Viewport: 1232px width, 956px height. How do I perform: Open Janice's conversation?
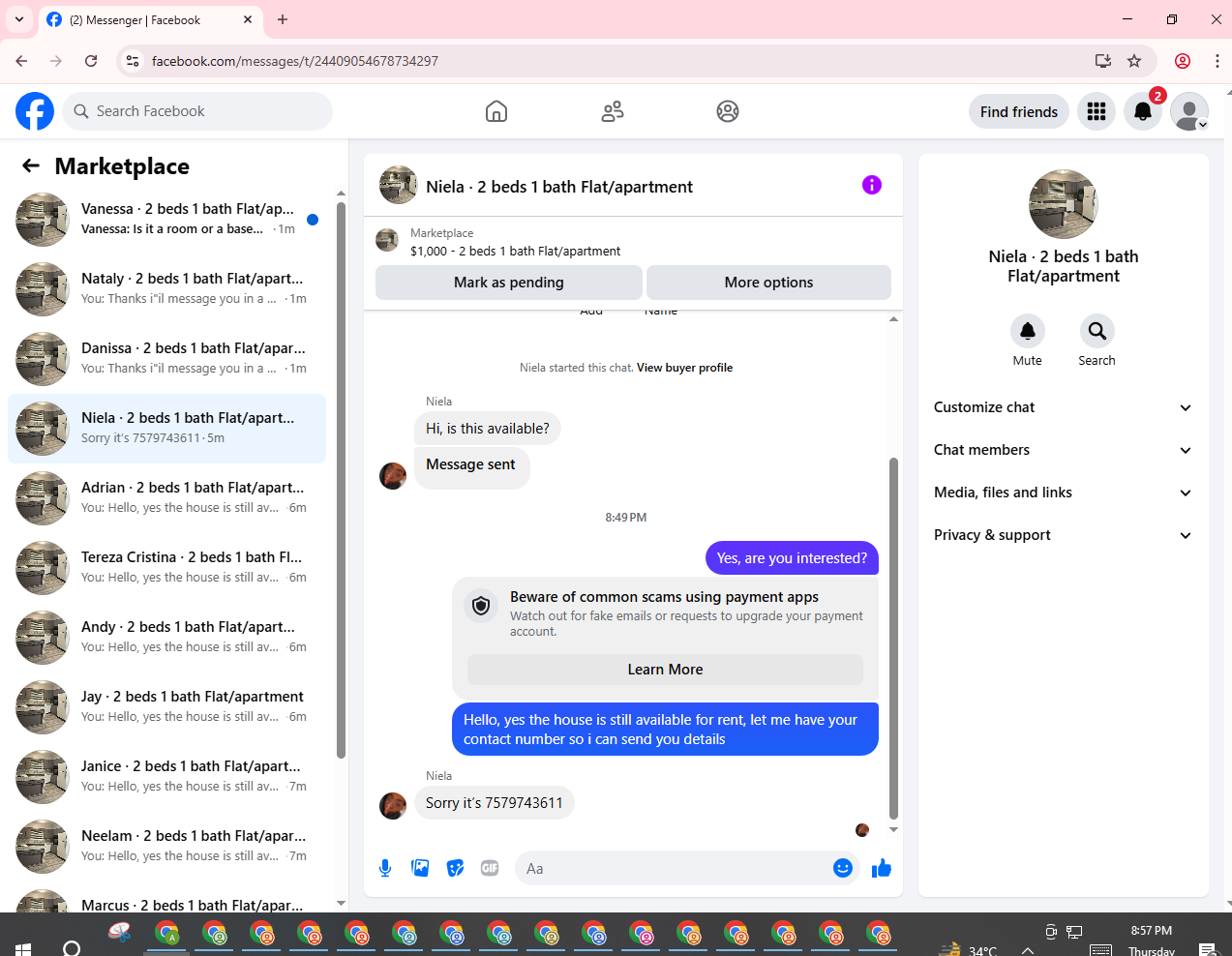click(166, 777)
